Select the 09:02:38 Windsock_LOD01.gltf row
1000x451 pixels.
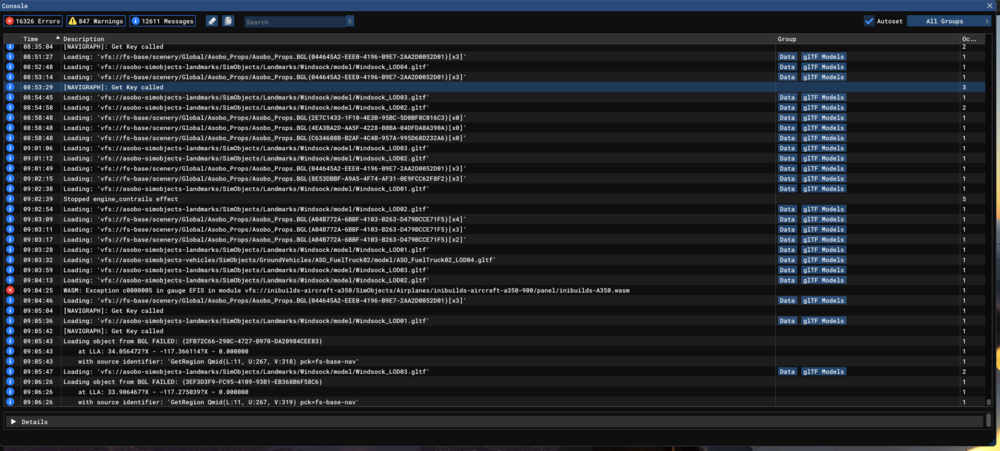coord(494,189)
